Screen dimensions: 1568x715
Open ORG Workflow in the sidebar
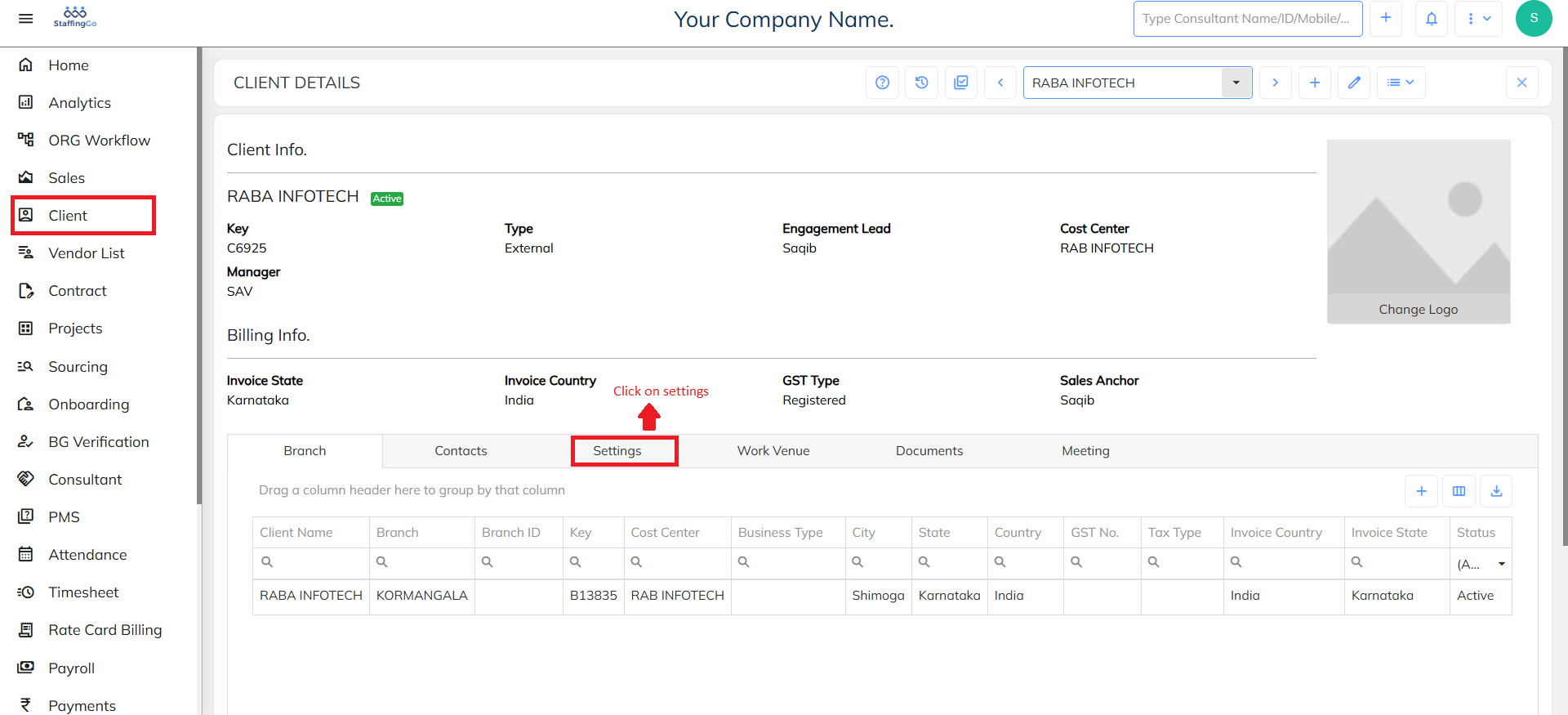99,141
